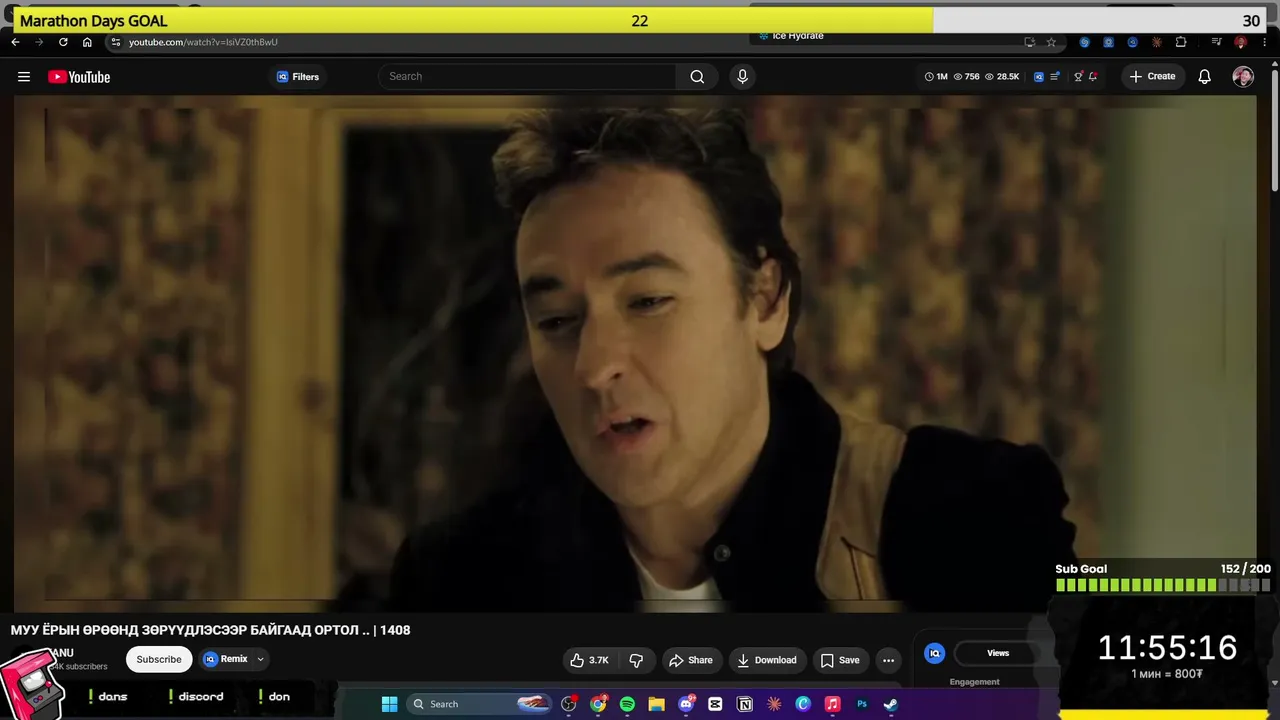Select the youtube.com address bar URL
Screen dimensions: 1280x720
coord(203,42)
